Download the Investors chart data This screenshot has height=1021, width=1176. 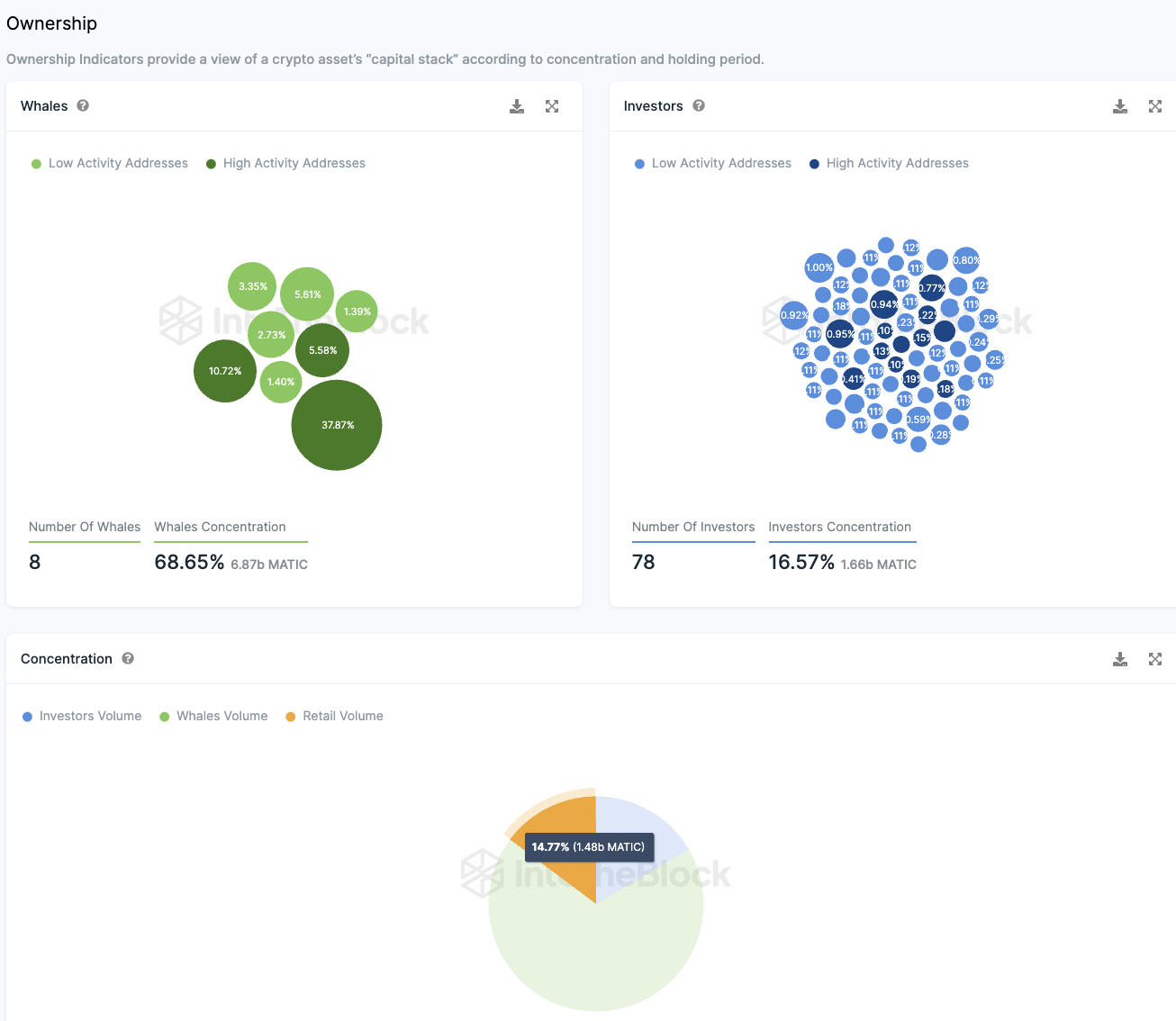pyautogui.click(x=1120, y=106)
